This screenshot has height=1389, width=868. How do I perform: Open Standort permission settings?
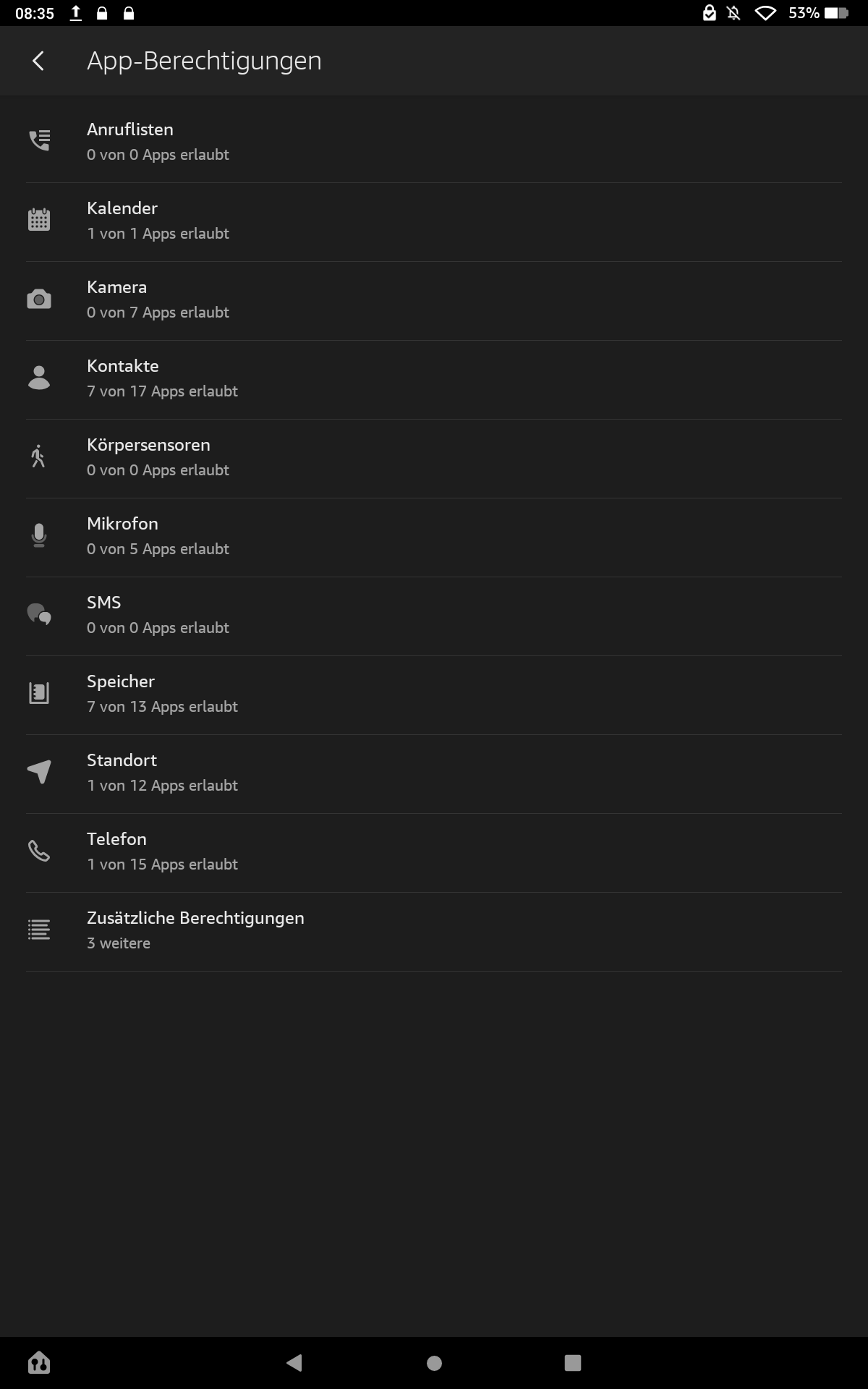click(434, 773)
